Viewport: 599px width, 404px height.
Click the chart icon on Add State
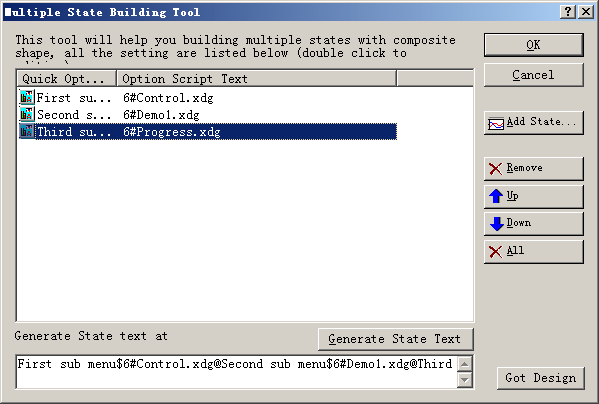click(496, 124)
